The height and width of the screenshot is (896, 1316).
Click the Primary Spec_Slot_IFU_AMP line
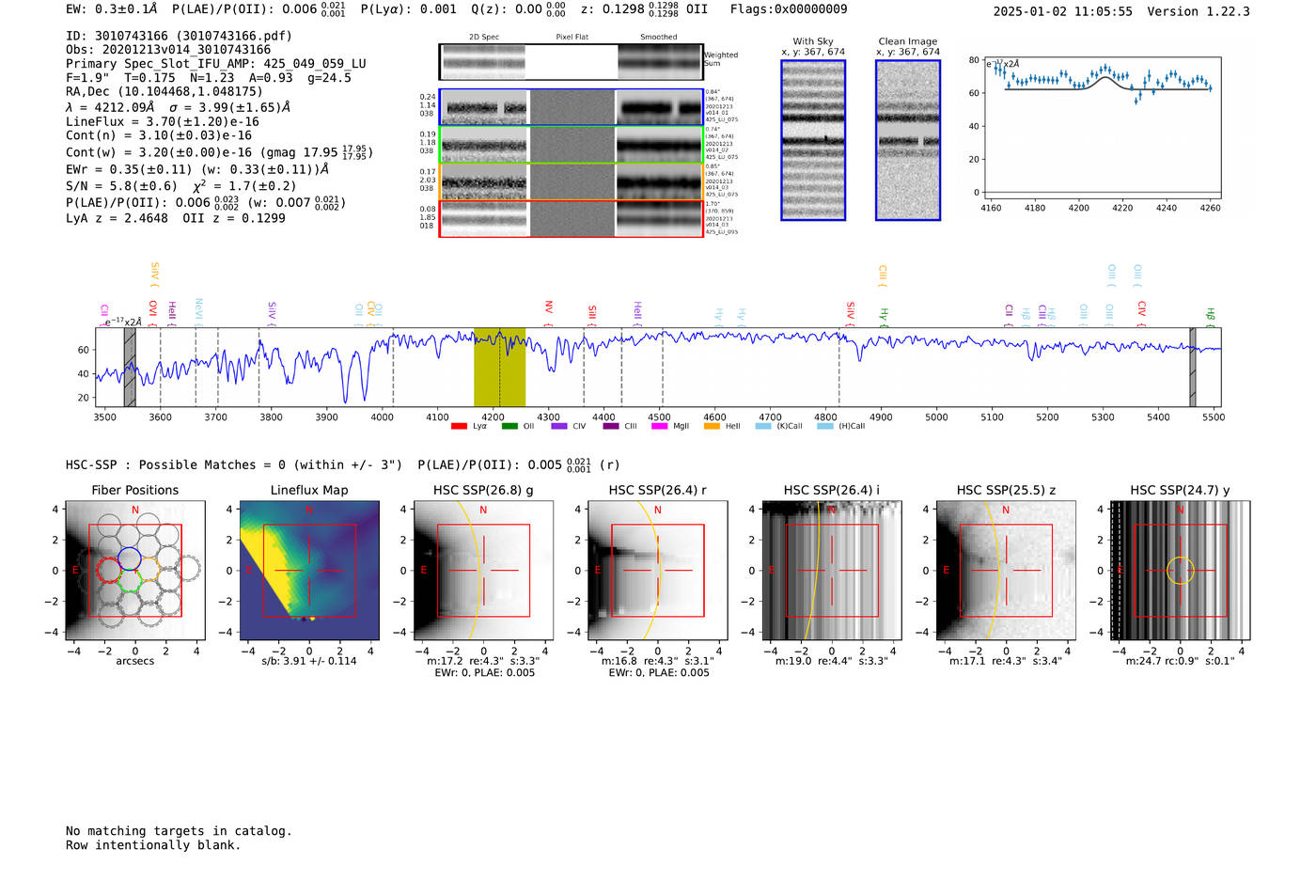tap(216, 64)
